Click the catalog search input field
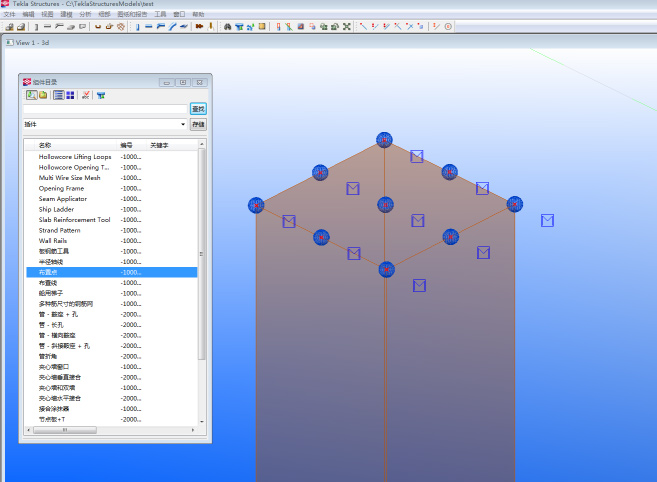Screen dimensions: 657x482 point(105,108)
